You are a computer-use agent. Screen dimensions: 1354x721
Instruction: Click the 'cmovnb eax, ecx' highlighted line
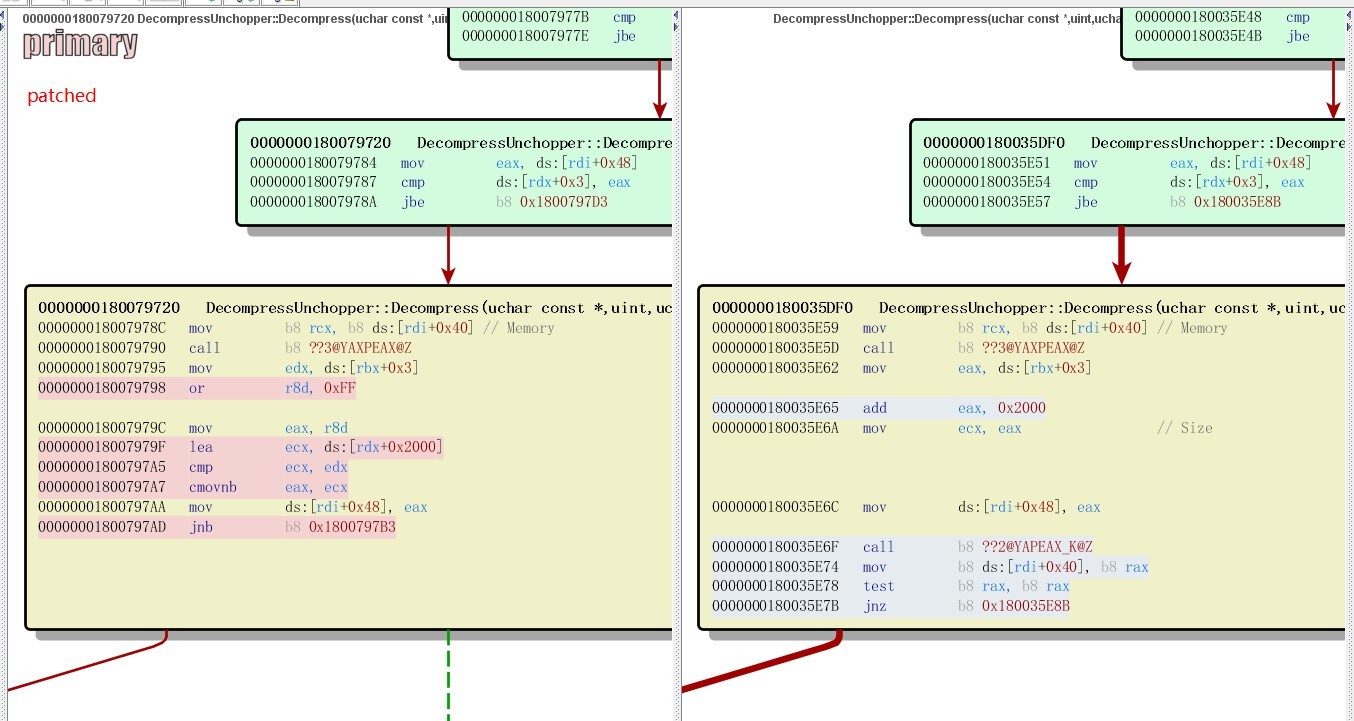tap(193, 487)
